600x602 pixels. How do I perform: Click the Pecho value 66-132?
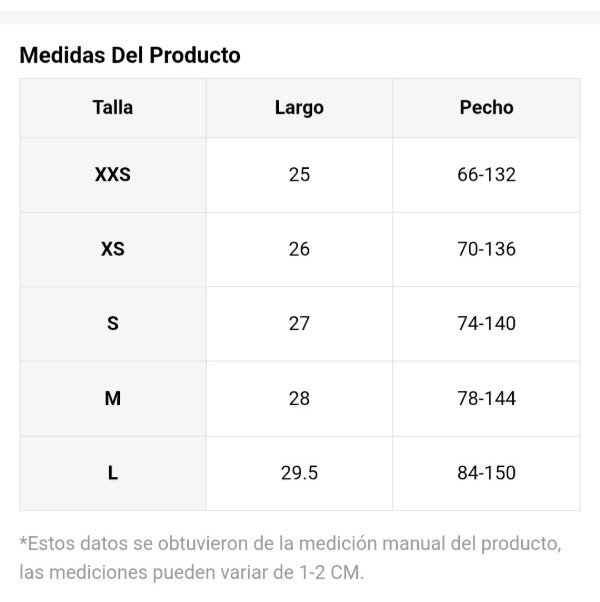click(x=486, y=175)
